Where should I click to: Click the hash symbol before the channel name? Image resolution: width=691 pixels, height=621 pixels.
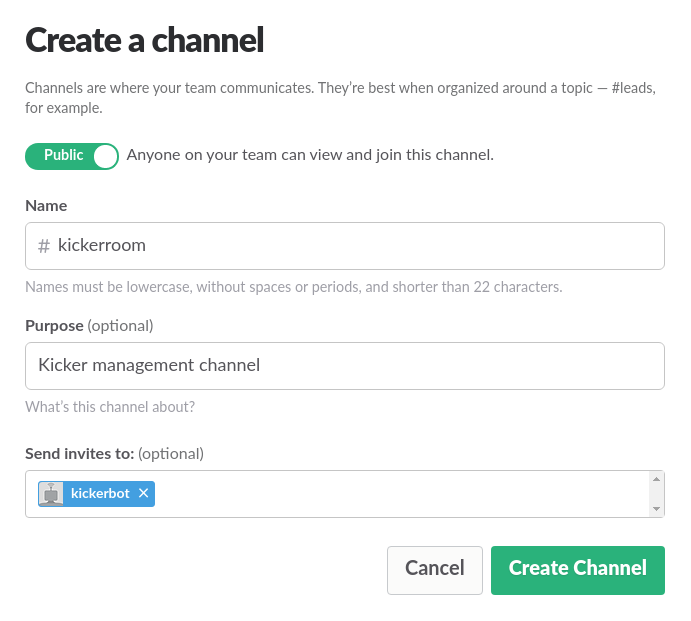[x=44, y=246]
